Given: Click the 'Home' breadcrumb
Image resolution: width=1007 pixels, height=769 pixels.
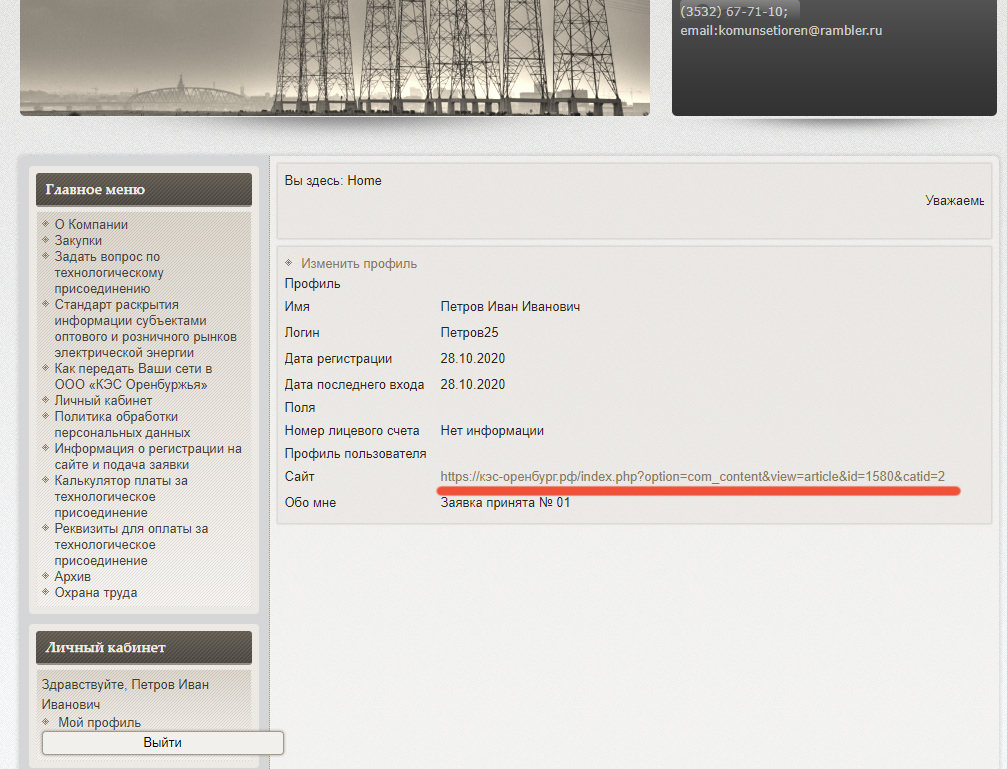Looking at the screenshot, I should pos(364,181).
